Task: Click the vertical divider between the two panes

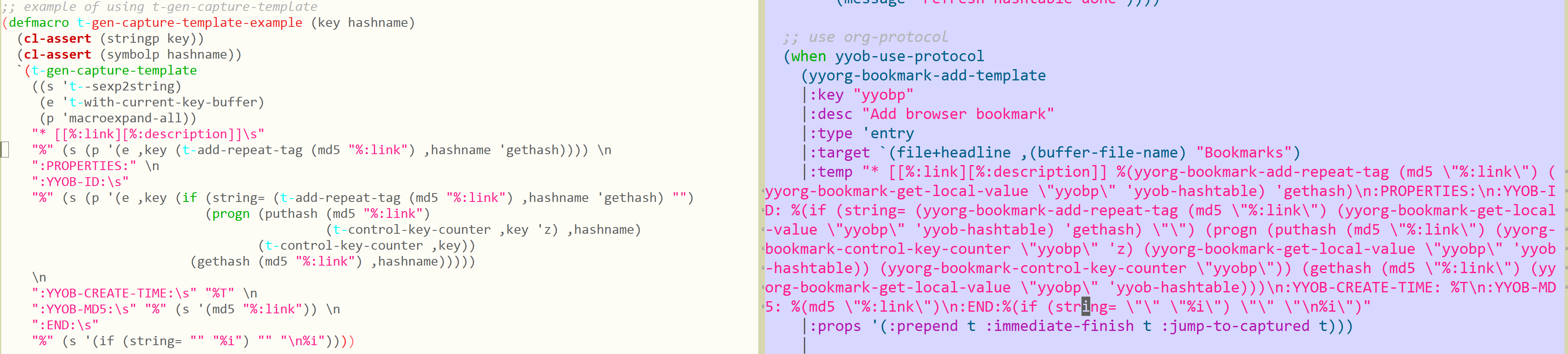Action: (x=761, y=177)
